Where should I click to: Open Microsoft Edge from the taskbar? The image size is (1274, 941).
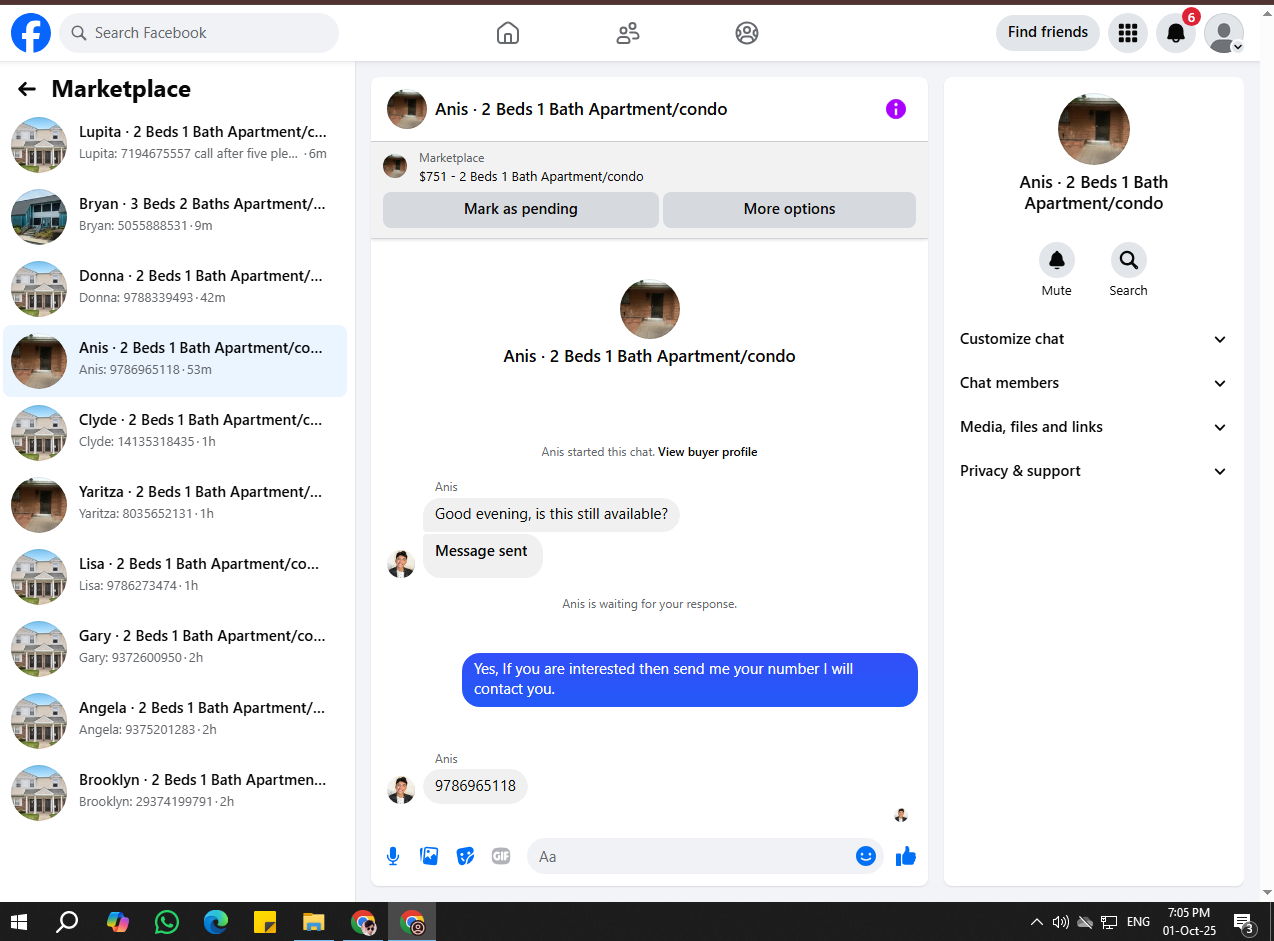tap(216, 922)
